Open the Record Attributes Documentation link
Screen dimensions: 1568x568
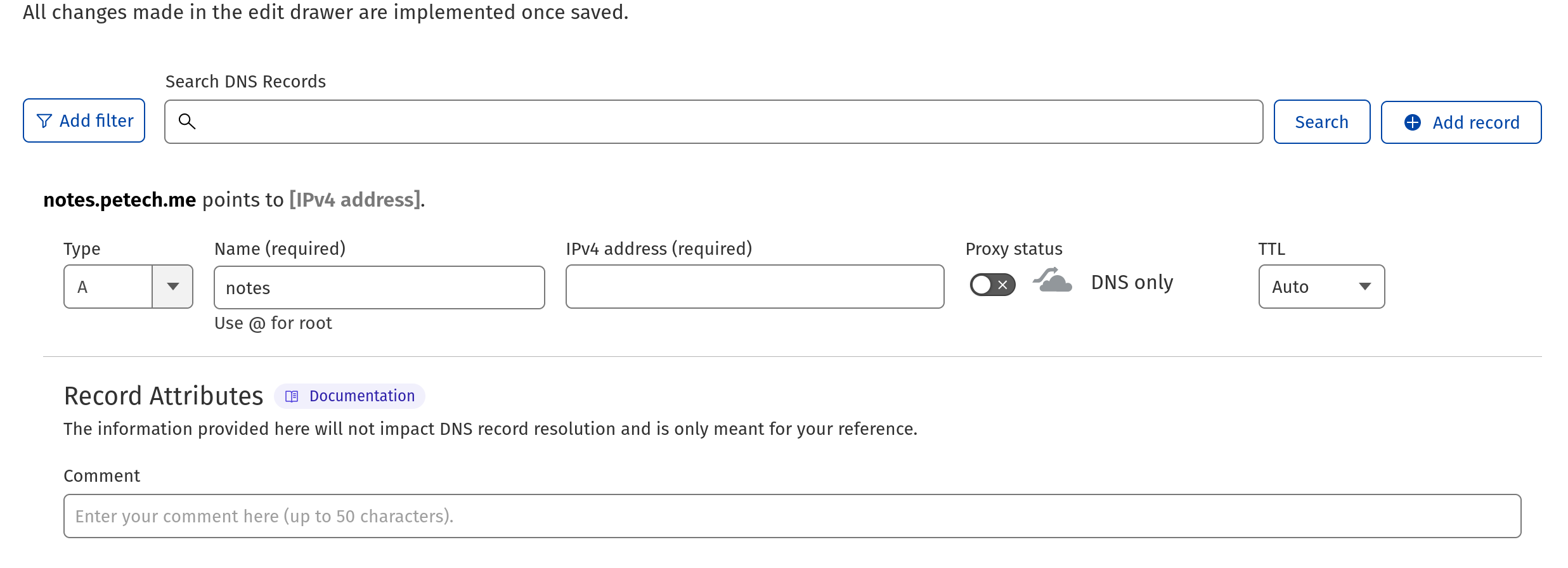coord(361,396)
